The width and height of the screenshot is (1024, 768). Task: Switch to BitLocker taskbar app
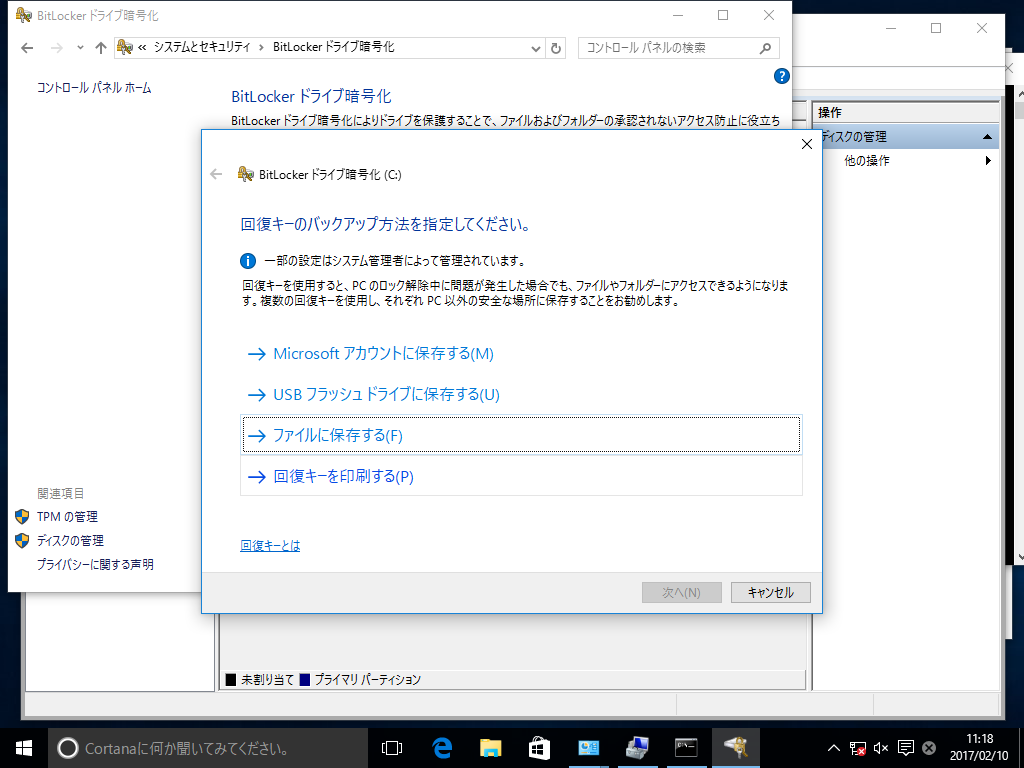pos(735,748)
